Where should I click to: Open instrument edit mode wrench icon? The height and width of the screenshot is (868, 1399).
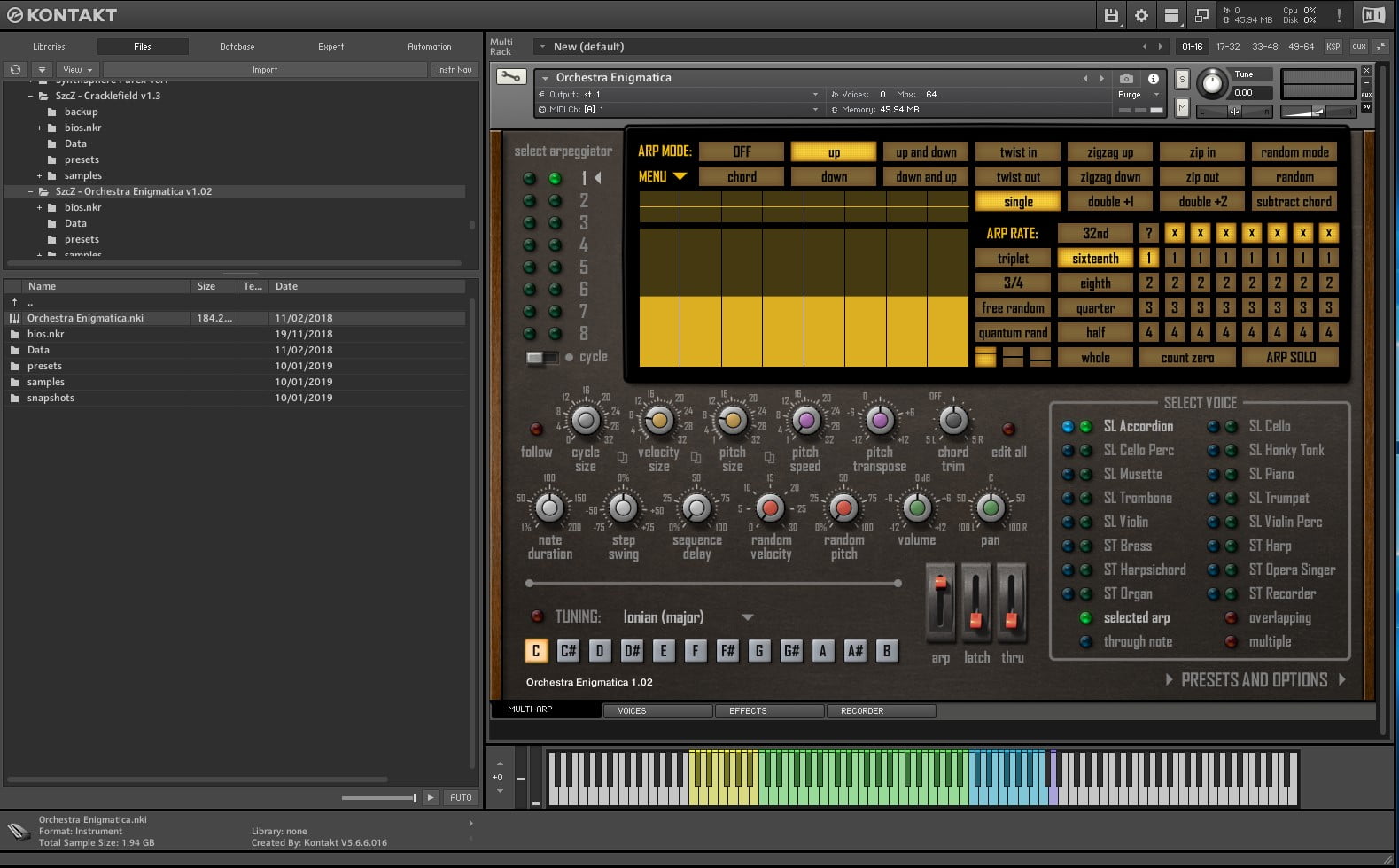pyautogui.click(x=510, y=77)
